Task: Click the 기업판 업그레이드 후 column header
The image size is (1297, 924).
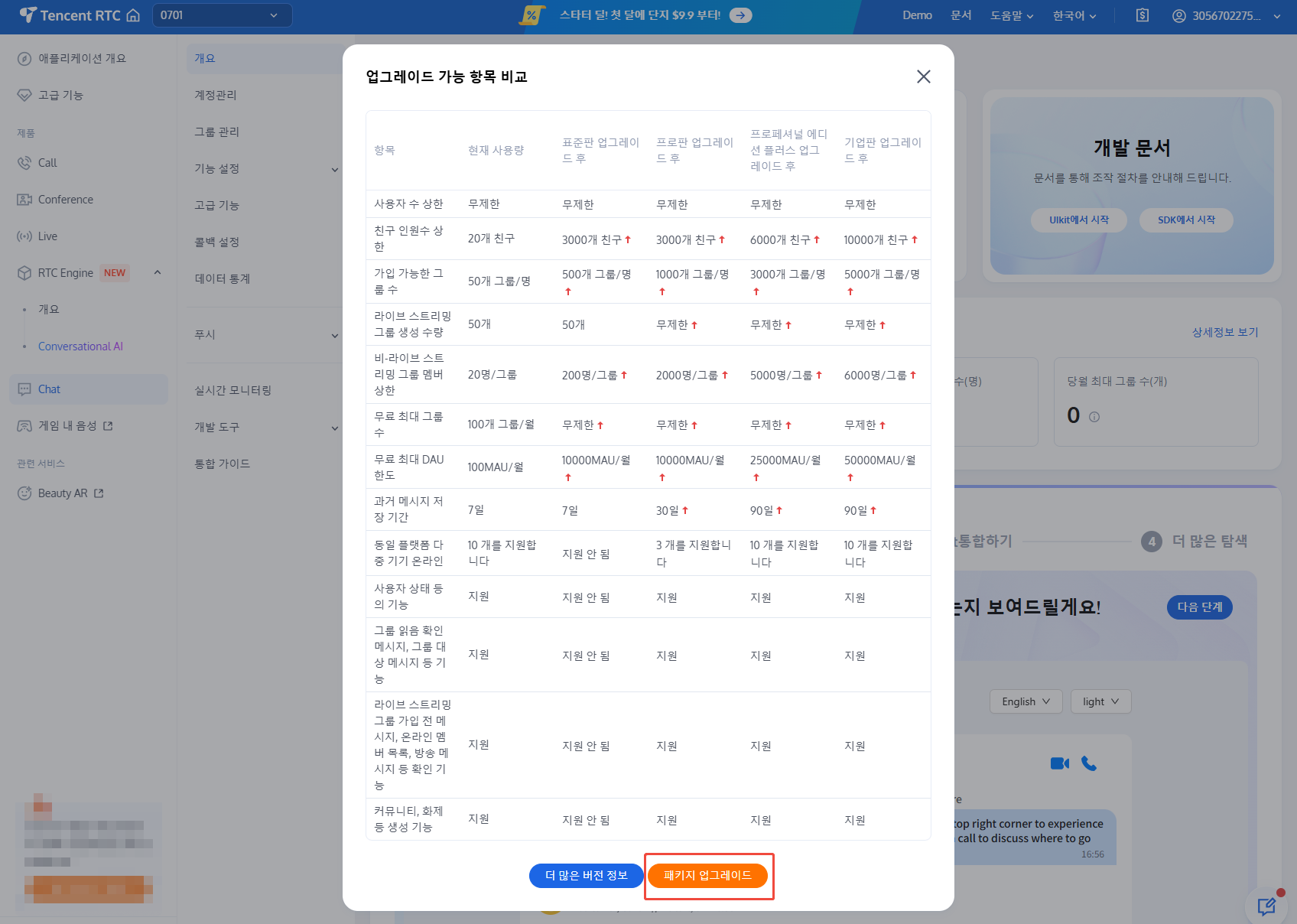Action: [883, 151]
